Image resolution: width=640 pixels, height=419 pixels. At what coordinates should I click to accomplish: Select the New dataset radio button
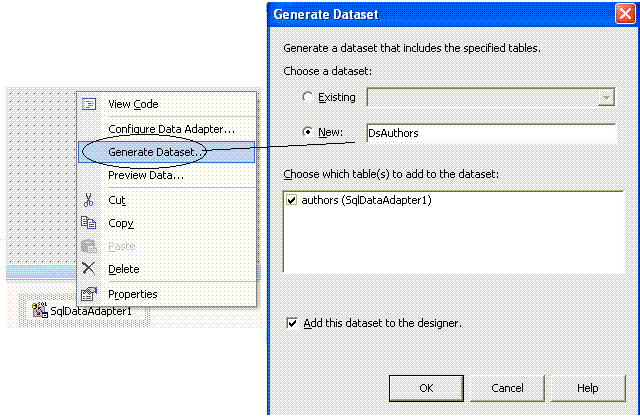click(x=308, y=132)
